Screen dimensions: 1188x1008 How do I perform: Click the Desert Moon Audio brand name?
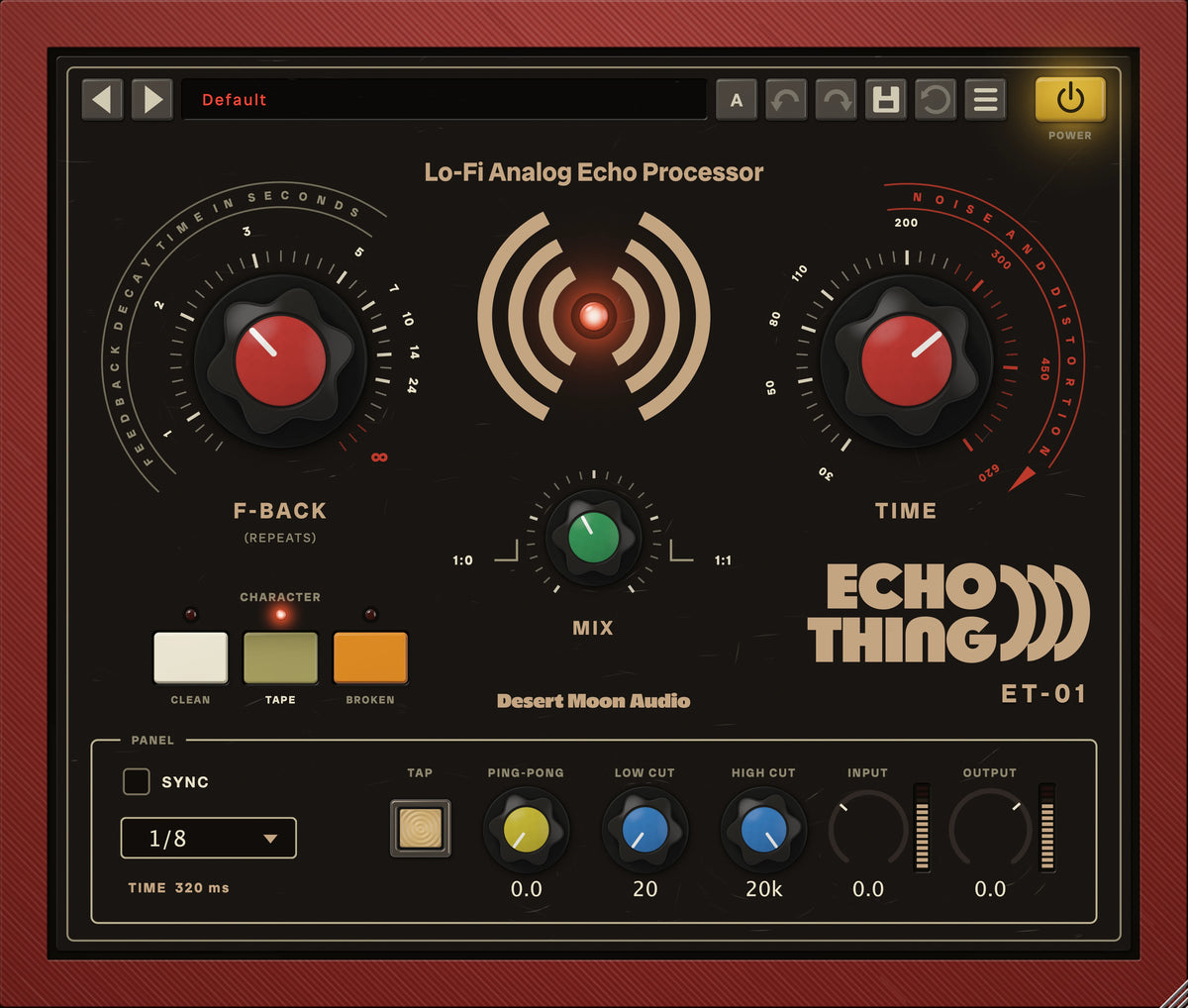point(593,701)
